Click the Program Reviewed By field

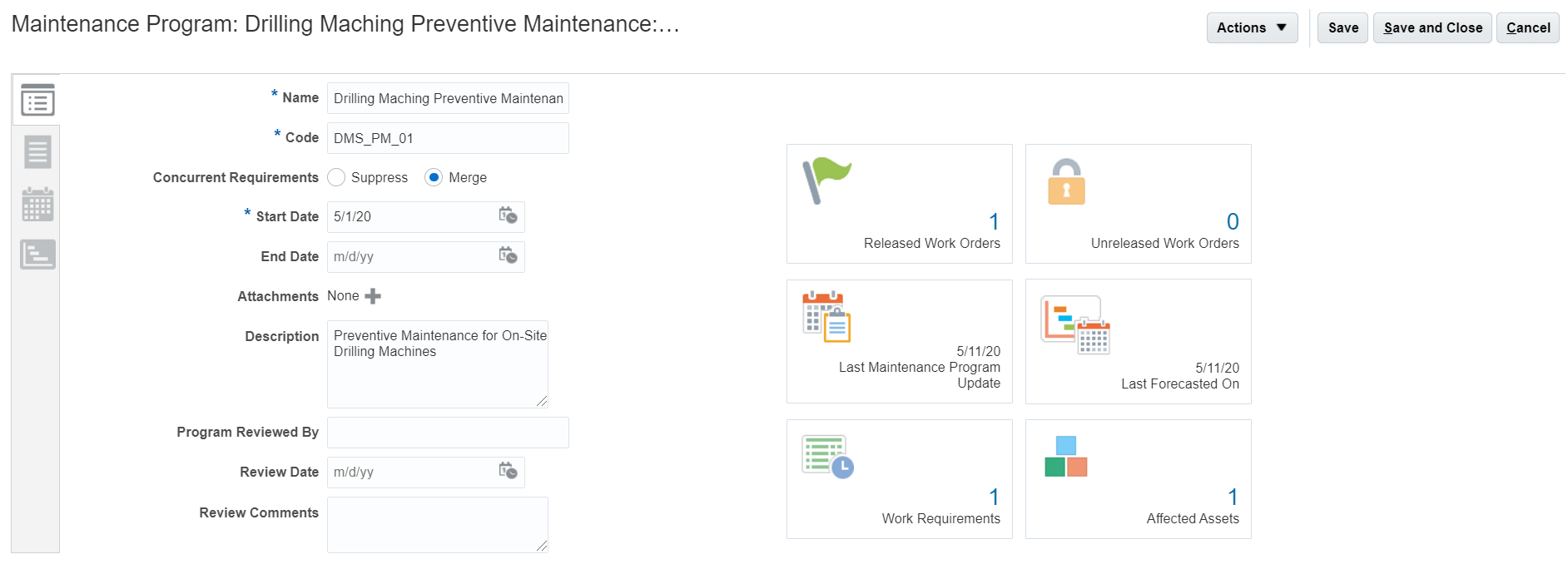point(448,433)
